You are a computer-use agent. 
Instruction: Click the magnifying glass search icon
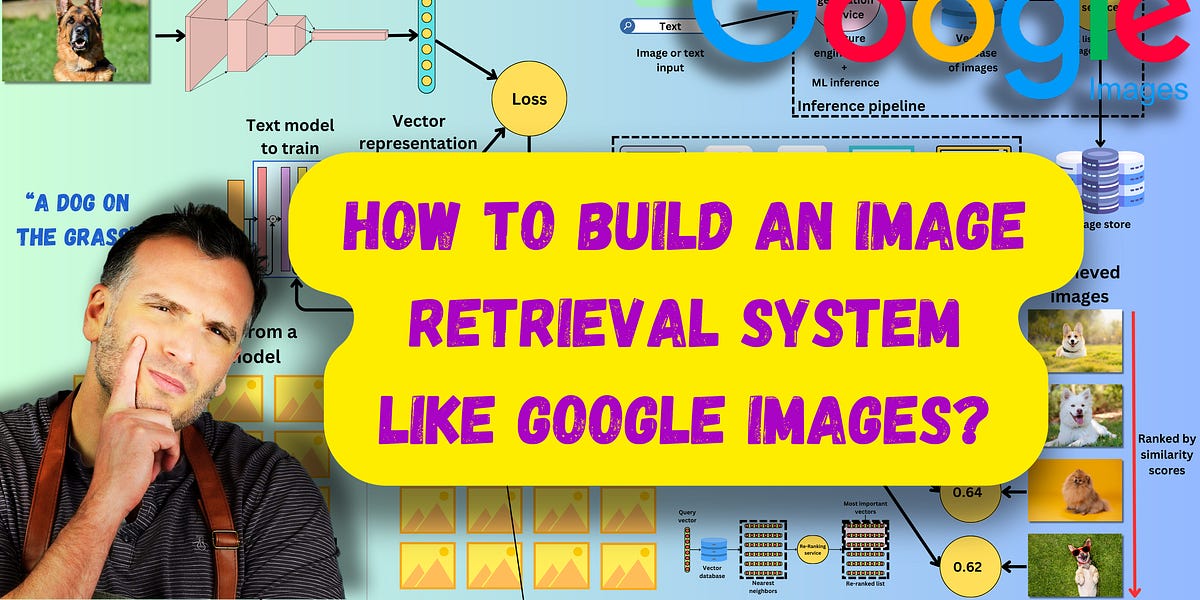point(628,25)
